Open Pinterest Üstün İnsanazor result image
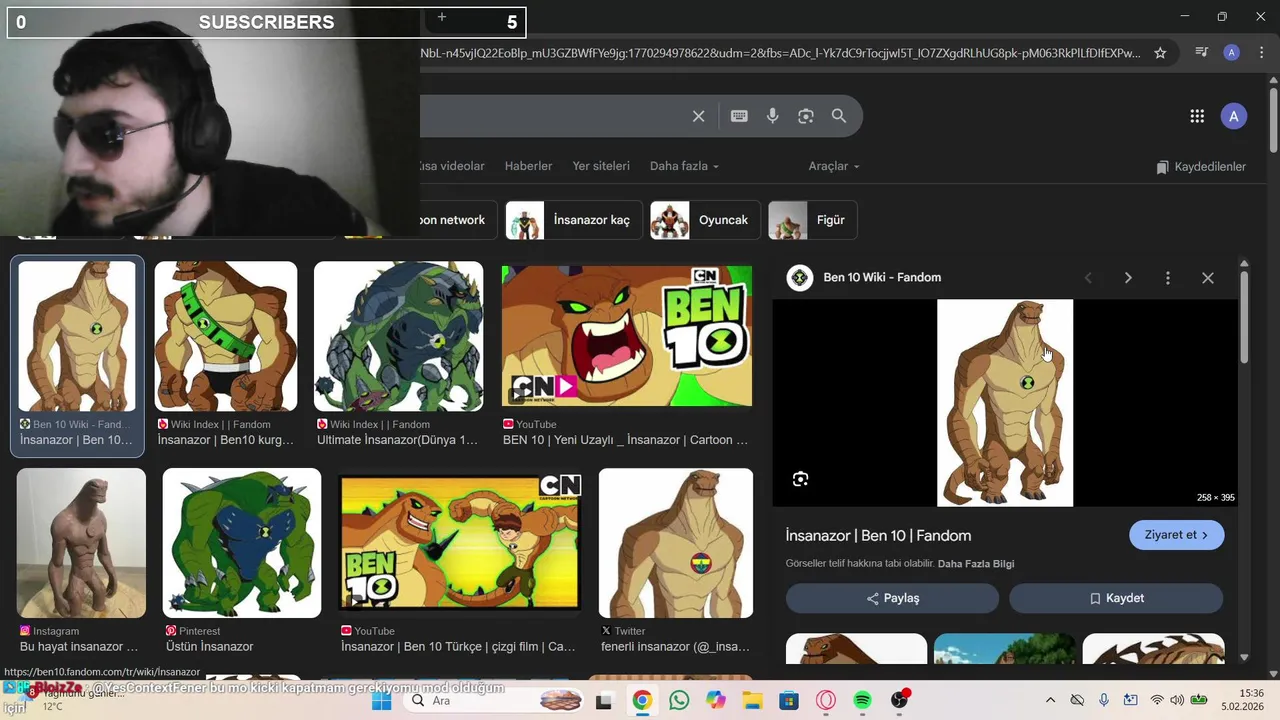1280x720 pixels. [242, 543]
